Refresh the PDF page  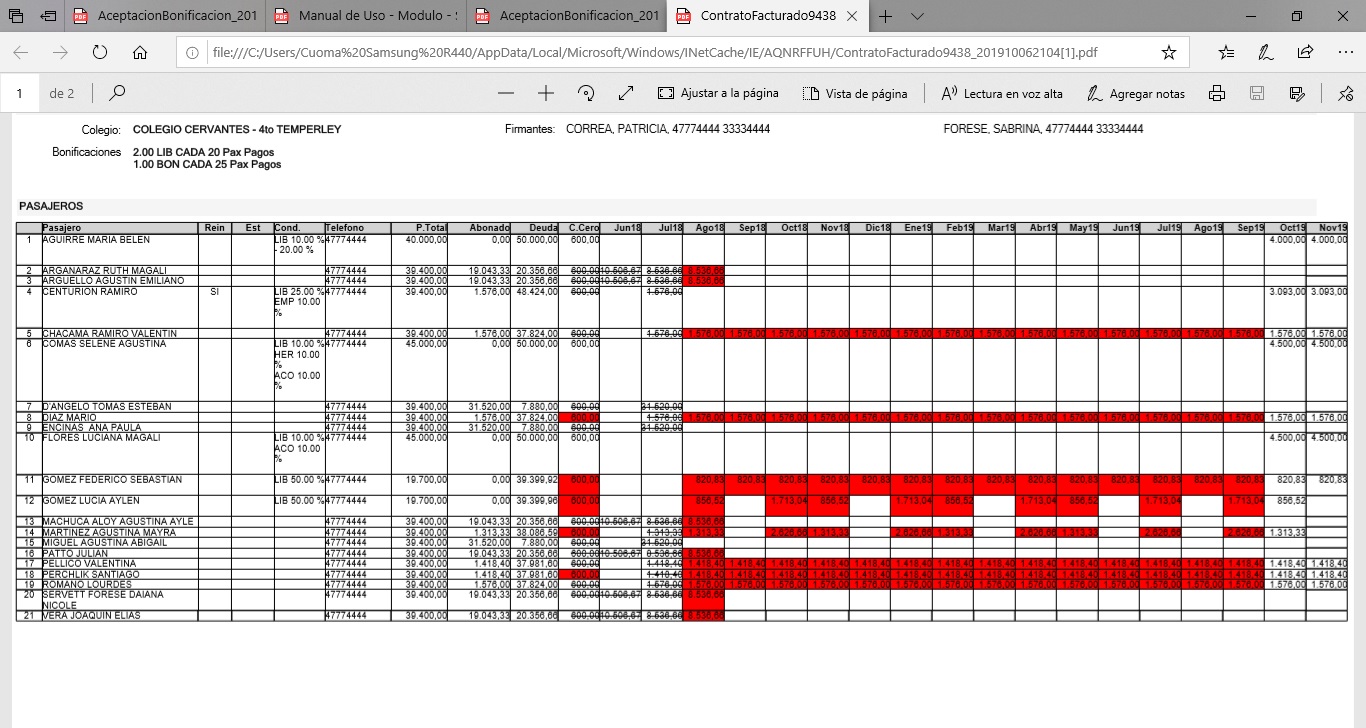(x=99, y=53)
